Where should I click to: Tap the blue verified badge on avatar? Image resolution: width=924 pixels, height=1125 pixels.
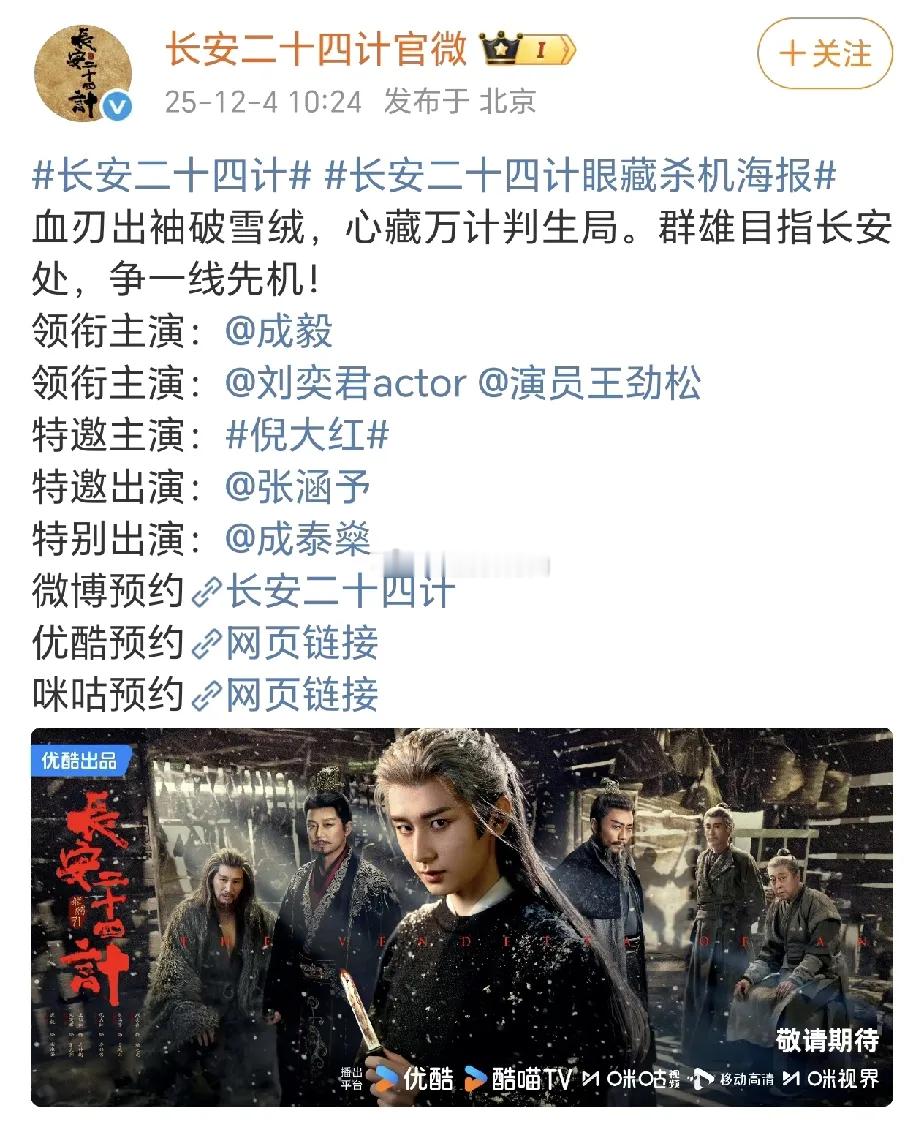[x=118, y=107]
